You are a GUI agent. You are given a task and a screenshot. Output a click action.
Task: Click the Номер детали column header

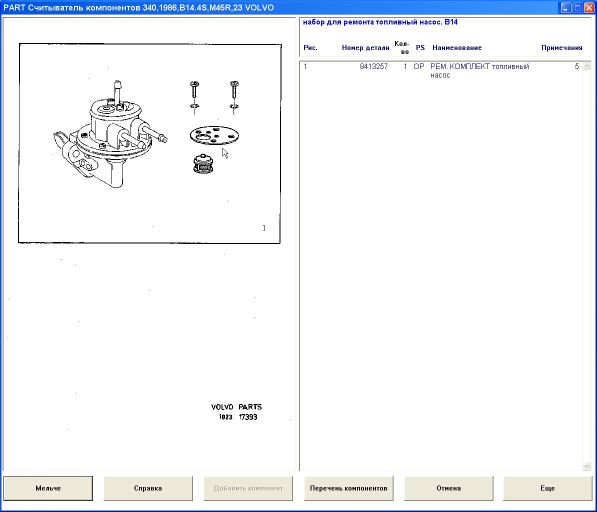click(x=365, y=48)
